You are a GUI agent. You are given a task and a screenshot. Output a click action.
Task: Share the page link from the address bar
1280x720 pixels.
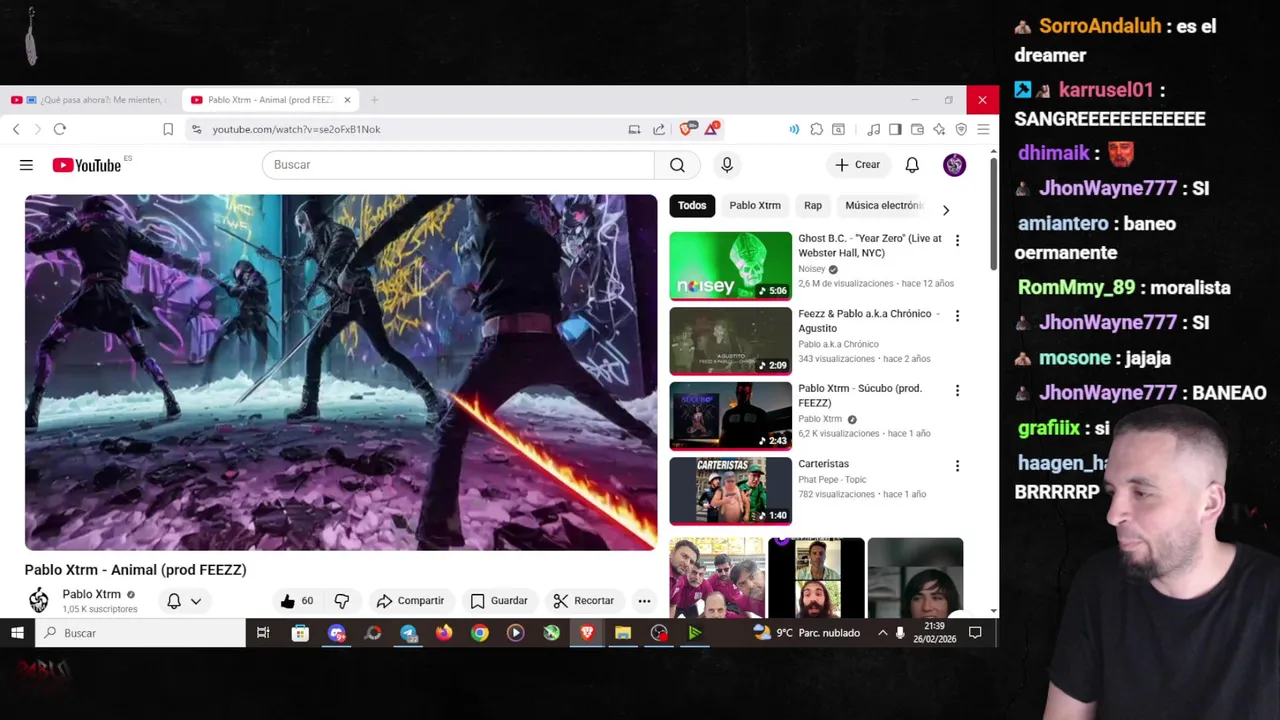(x=659, y=129)
